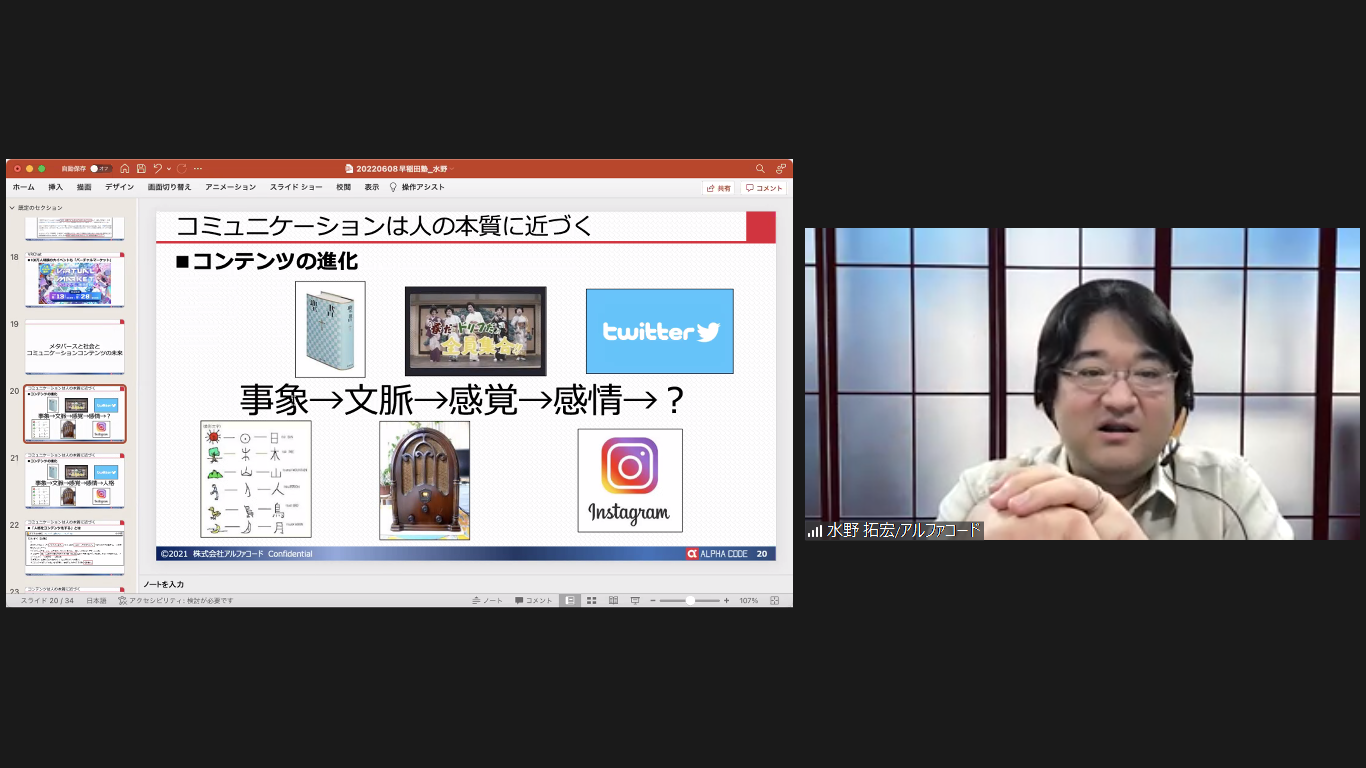Click the Home icon in title bar
This screenshot has height=768, width=1366.
tap(125, 169)
